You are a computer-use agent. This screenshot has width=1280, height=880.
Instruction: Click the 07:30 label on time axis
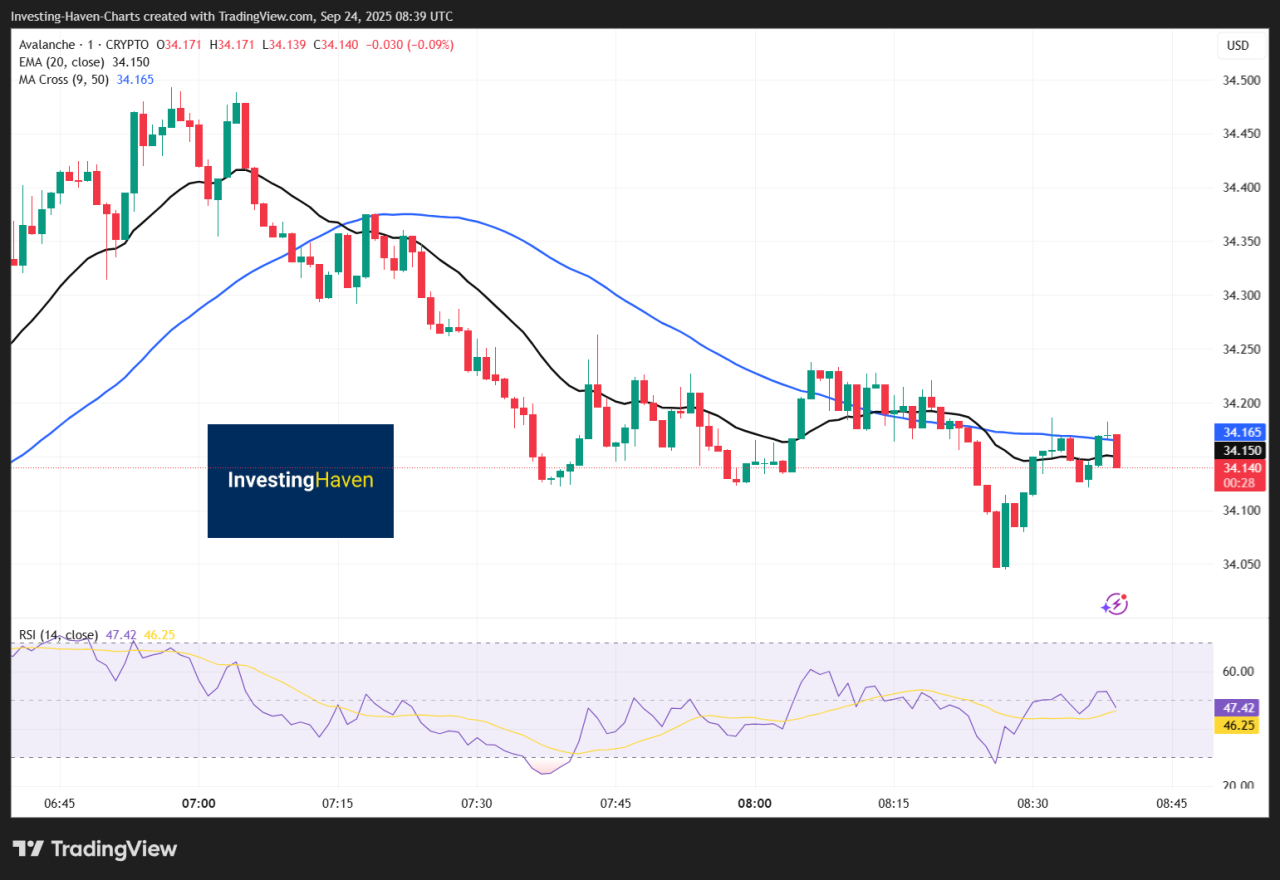tap(476, 803)
